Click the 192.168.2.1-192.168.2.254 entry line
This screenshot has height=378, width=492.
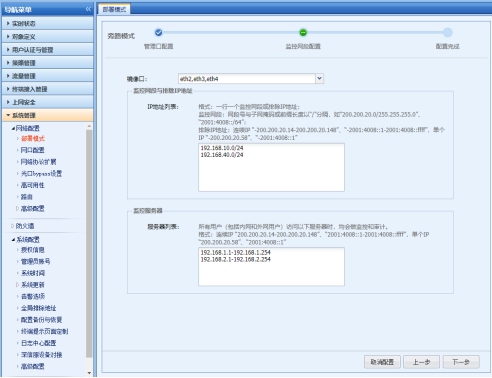click(x=235, y=259)
